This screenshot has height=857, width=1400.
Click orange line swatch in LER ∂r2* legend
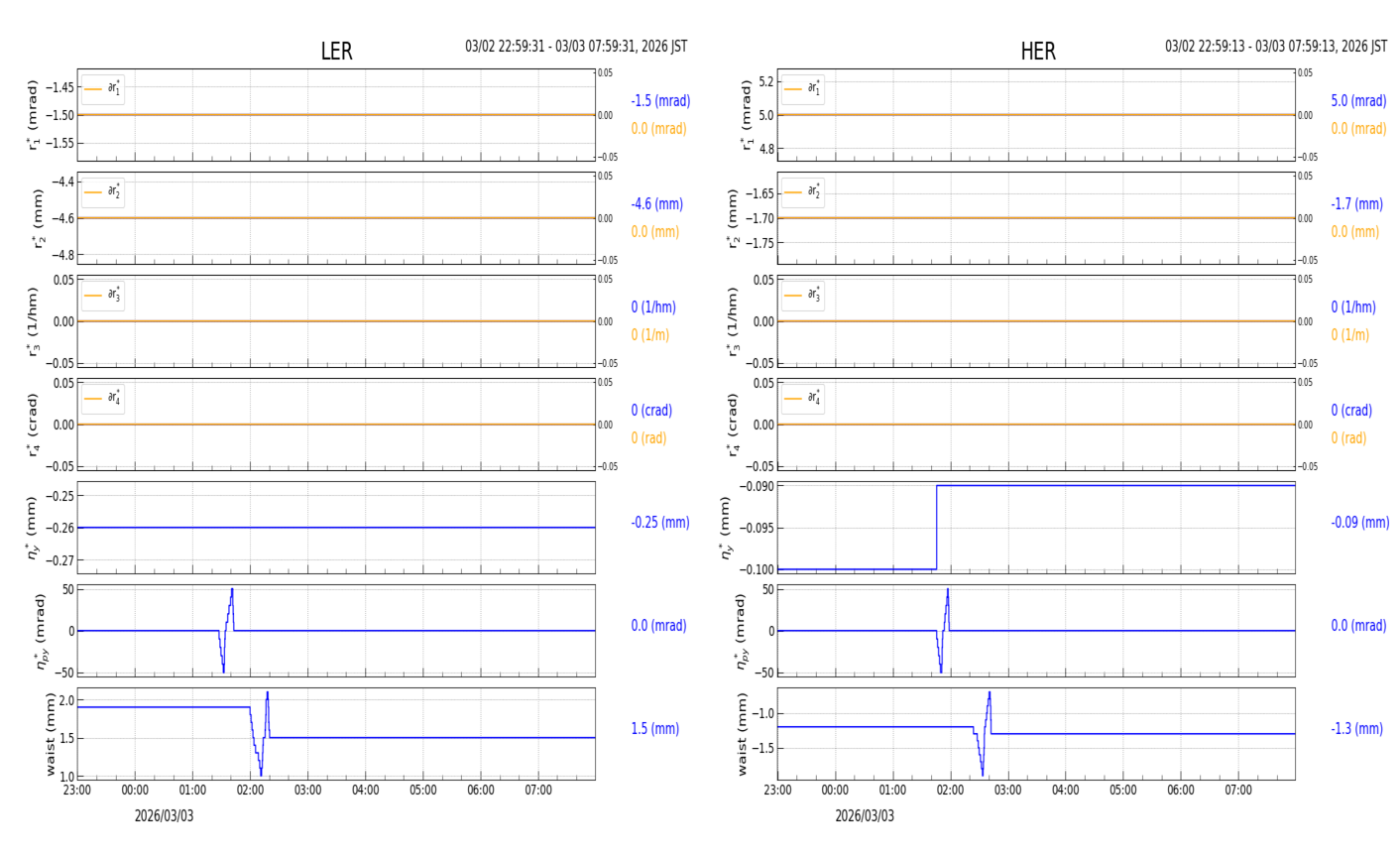93,192
